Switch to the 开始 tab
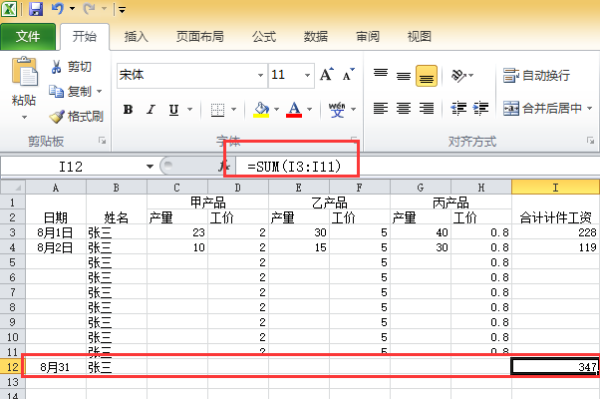The width and height of the screenshot is (600, 399). 85,37
